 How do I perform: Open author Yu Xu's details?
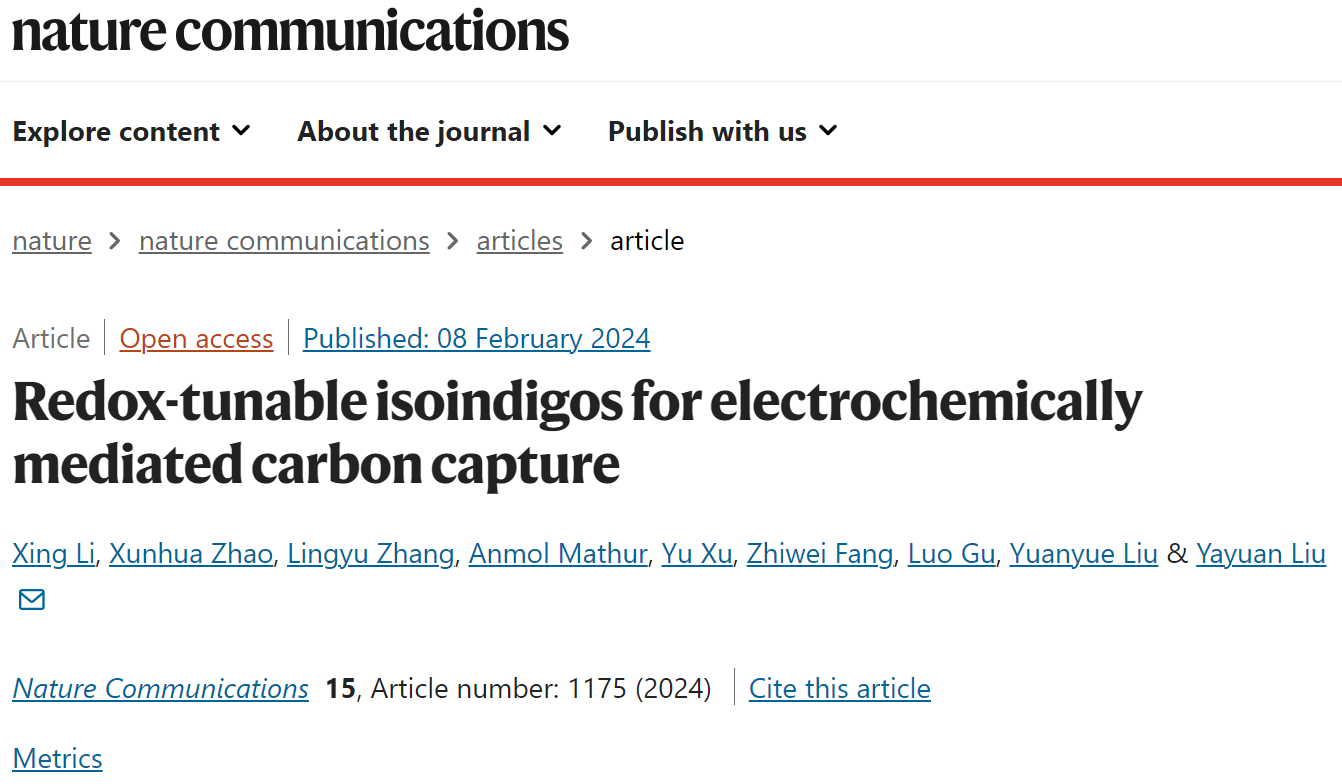[697, 553]
